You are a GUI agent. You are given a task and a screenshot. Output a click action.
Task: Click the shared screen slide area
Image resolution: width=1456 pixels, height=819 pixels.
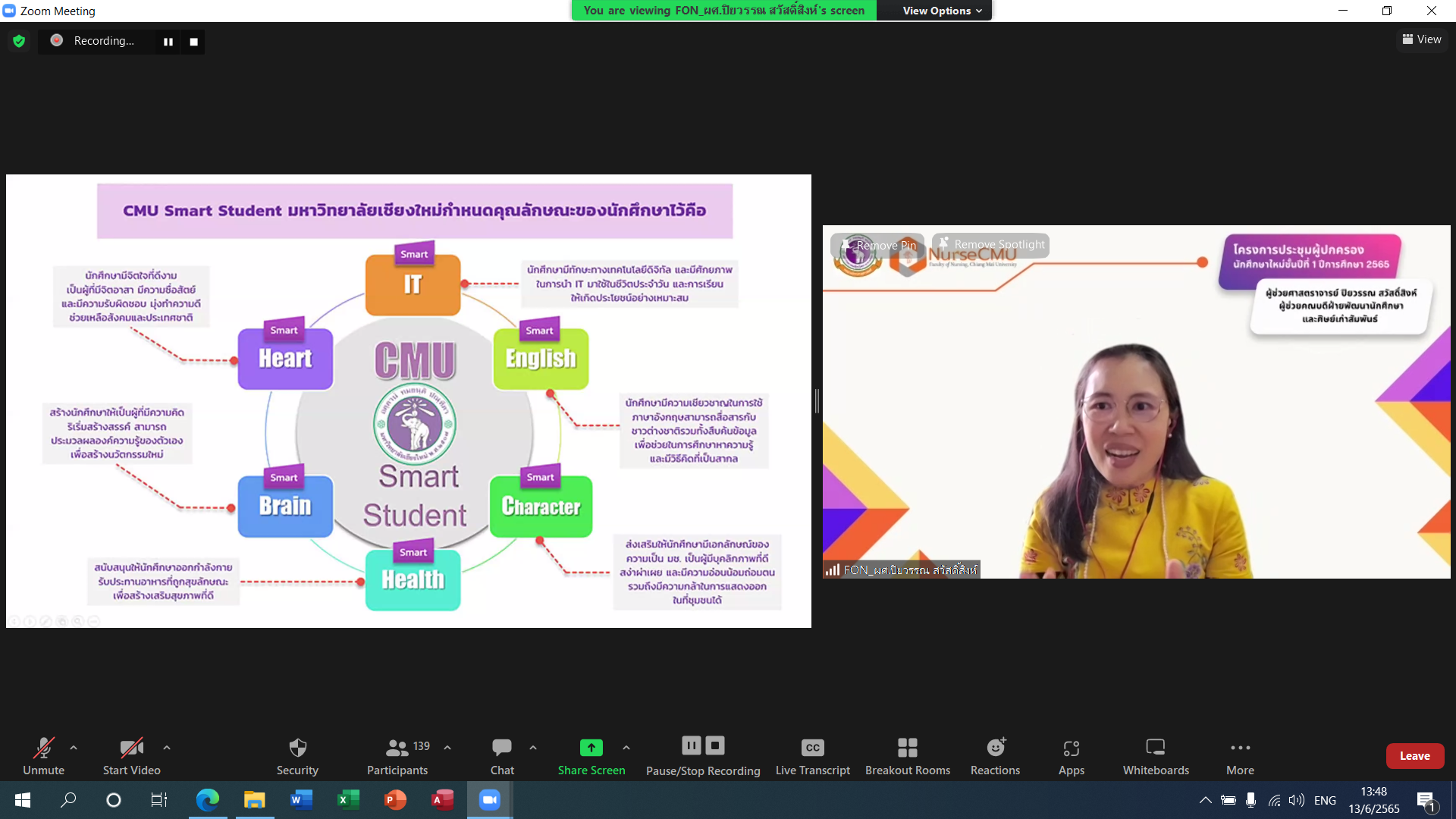(x=409, y=401)
